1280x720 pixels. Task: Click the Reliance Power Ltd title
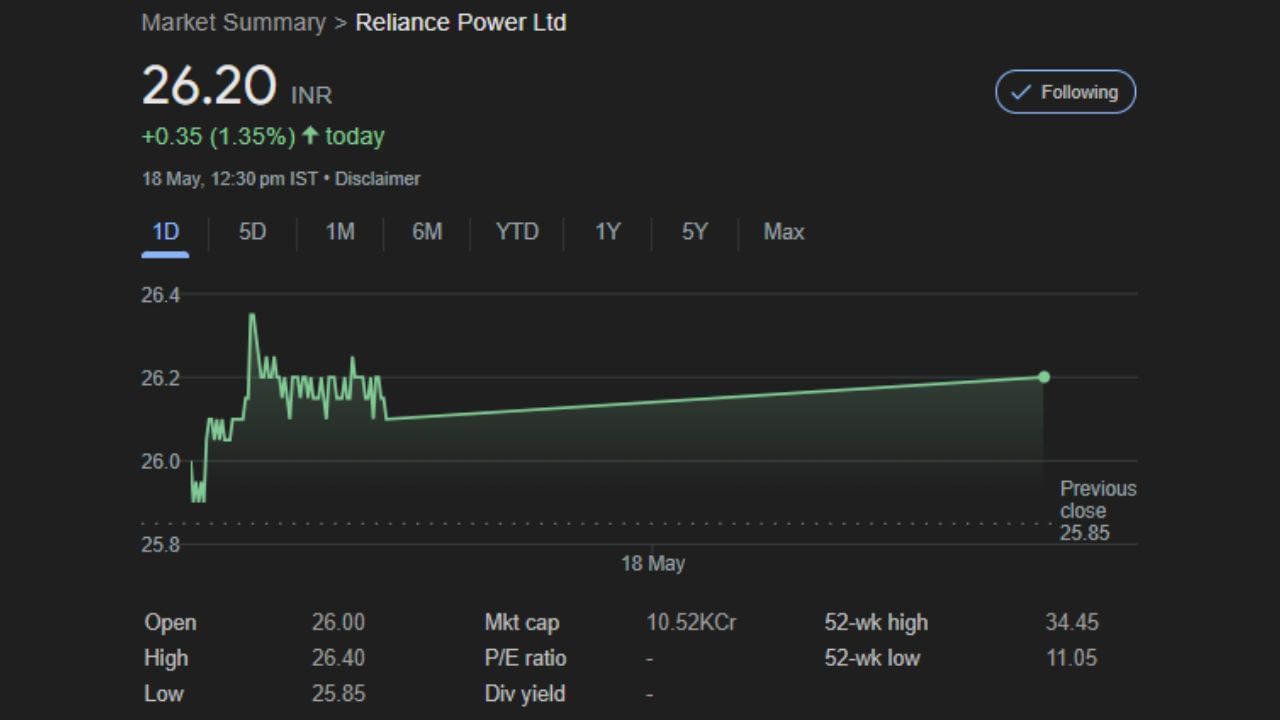(461, 22)
